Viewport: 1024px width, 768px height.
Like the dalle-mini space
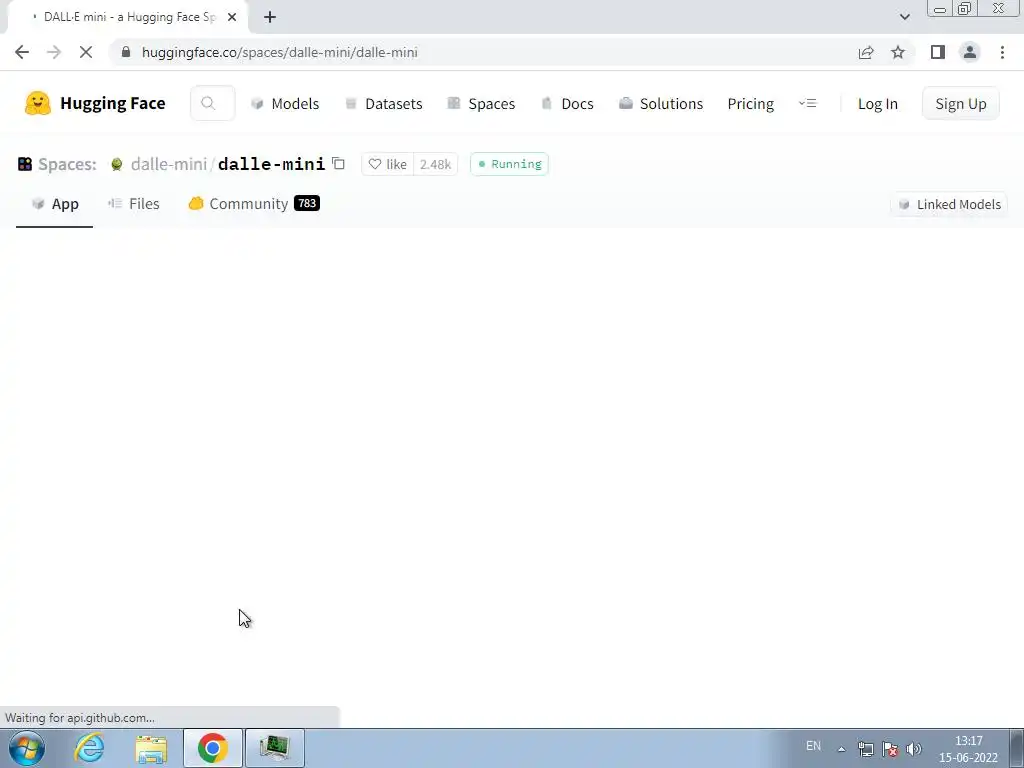[x=388, y=164]
